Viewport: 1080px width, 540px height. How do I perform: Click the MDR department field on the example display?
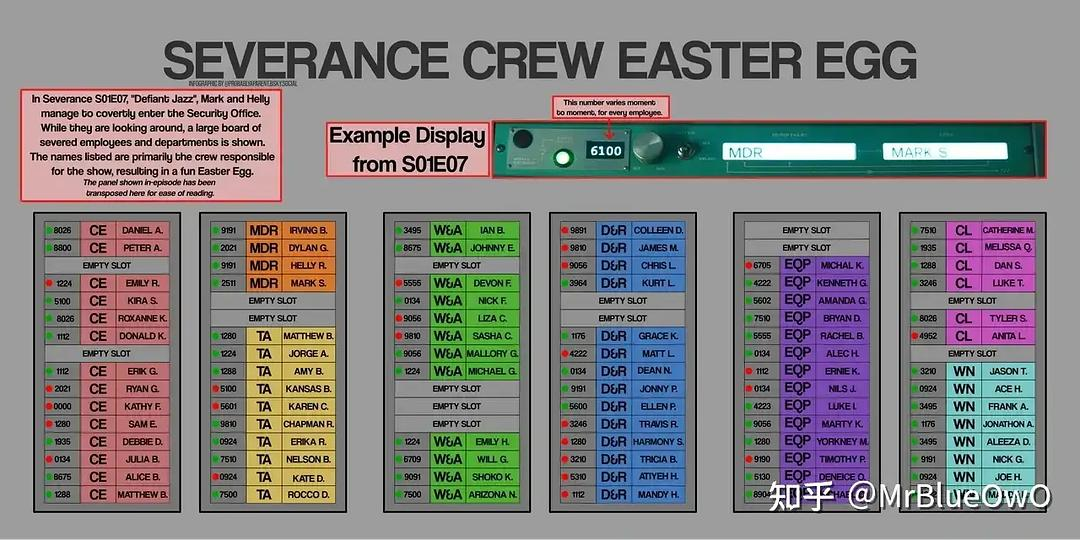point(789,152)
